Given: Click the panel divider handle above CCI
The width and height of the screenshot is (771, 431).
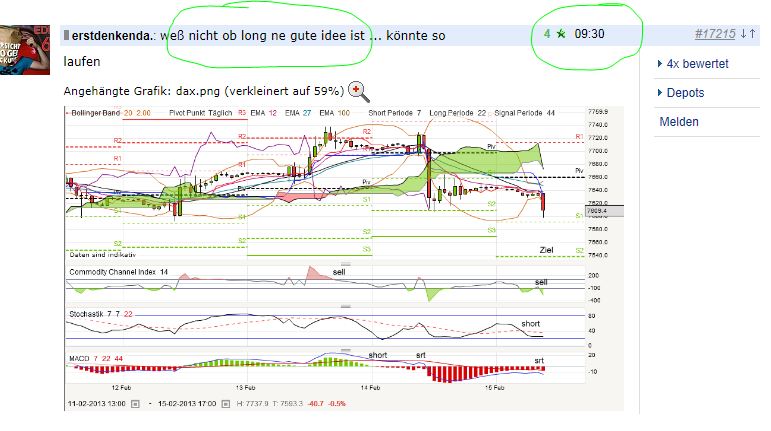Looking at the screenshot, I should point(346,264).
